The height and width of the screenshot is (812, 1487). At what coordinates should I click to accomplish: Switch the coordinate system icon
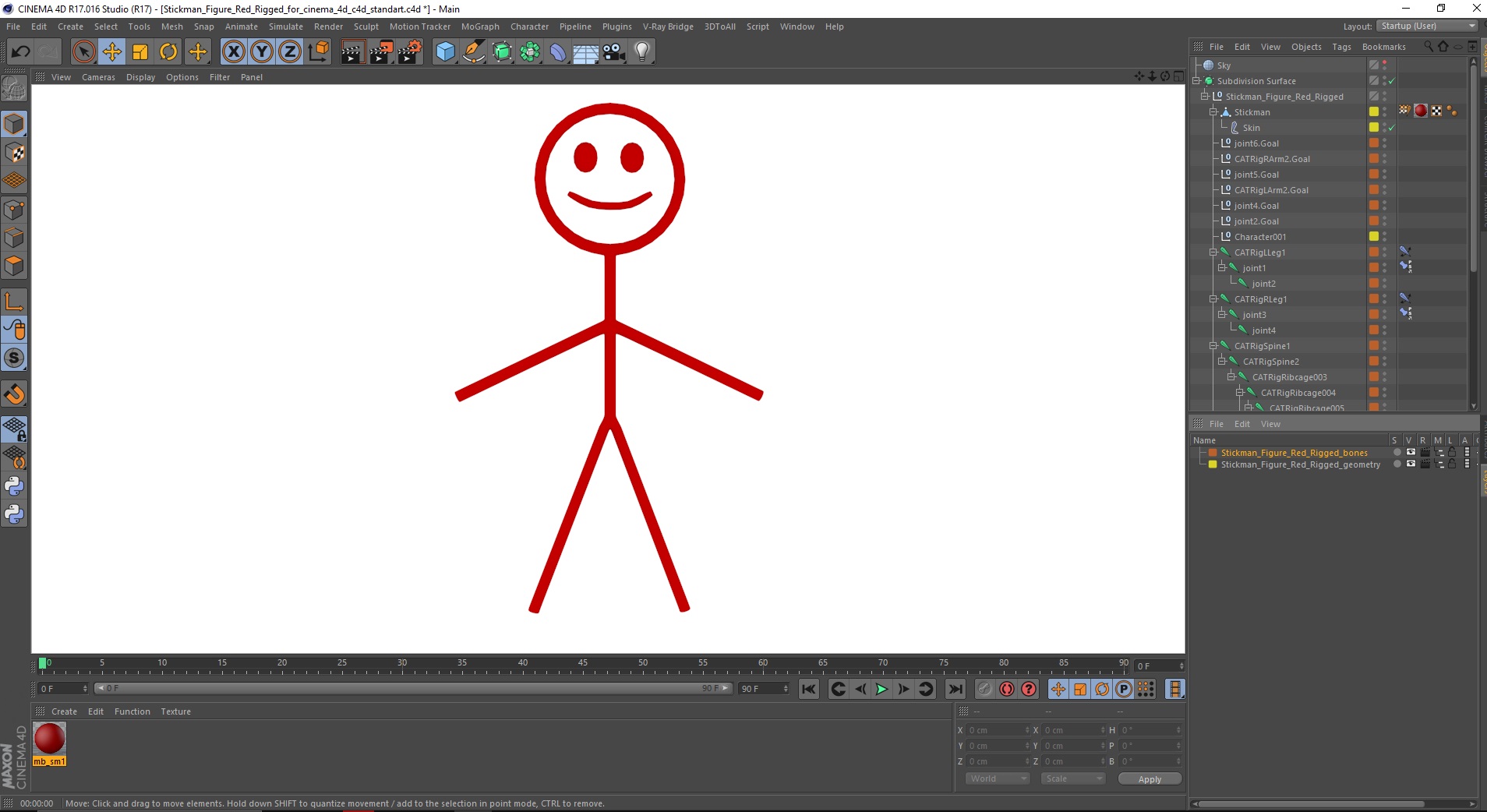(x=318, y=52)
